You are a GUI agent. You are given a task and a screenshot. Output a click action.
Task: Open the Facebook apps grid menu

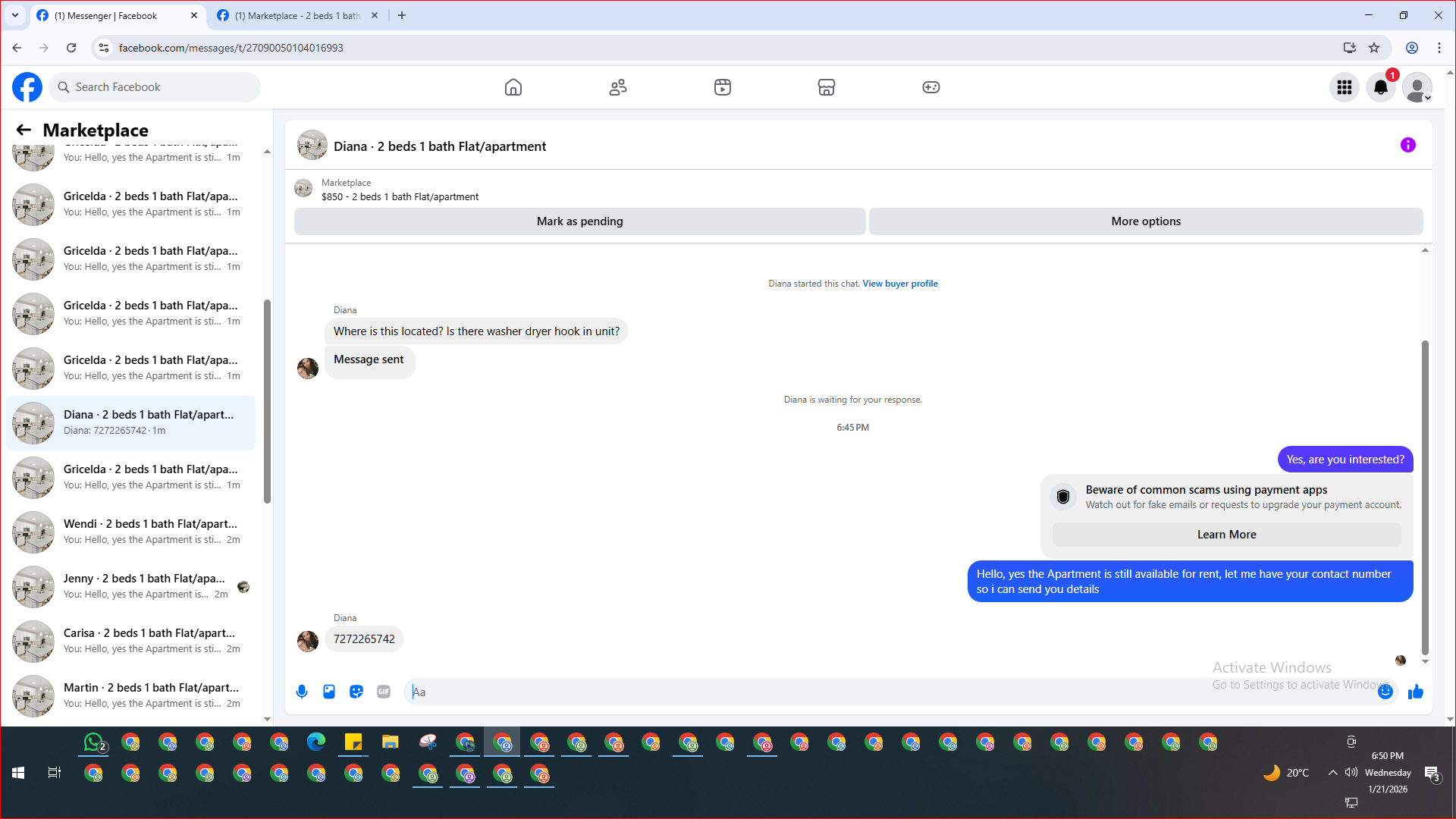pos(1345,87)
